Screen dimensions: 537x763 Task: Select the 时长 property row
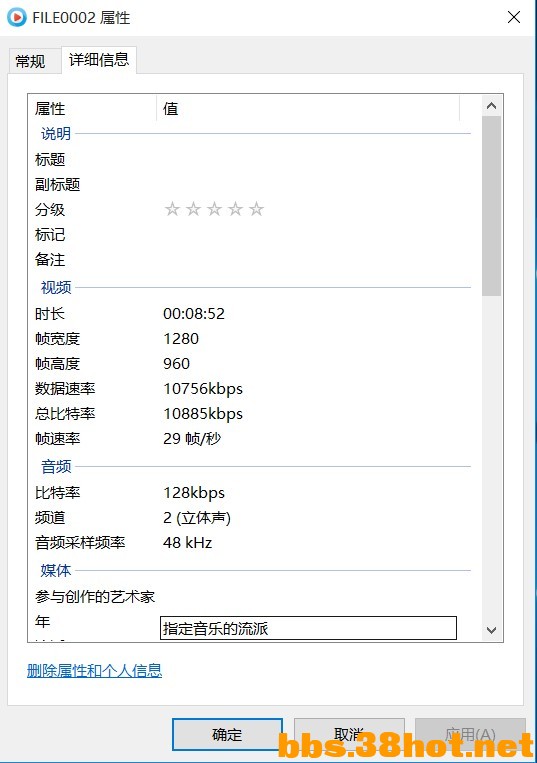tap(251, 313)
